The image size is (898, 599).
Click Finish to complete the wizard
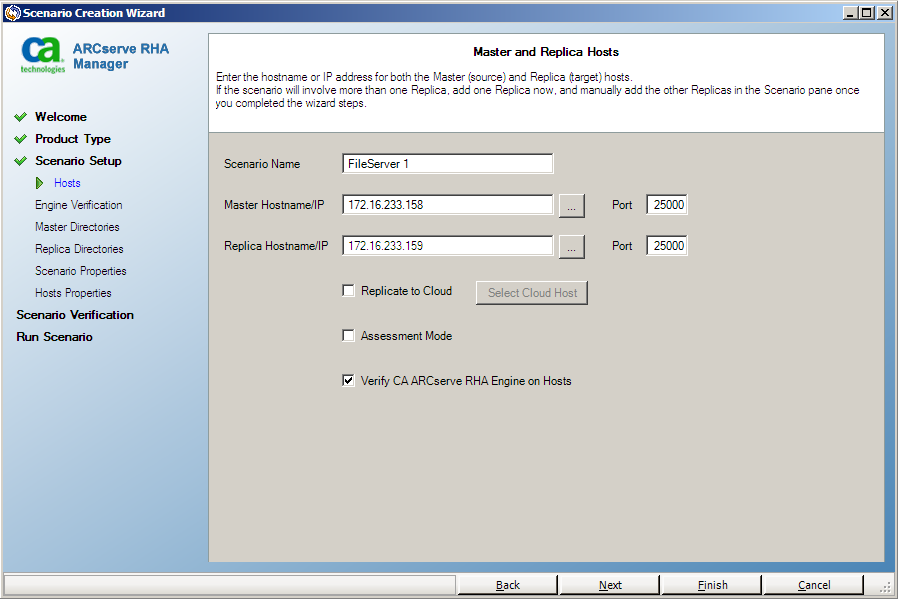[x=711, y=584]
